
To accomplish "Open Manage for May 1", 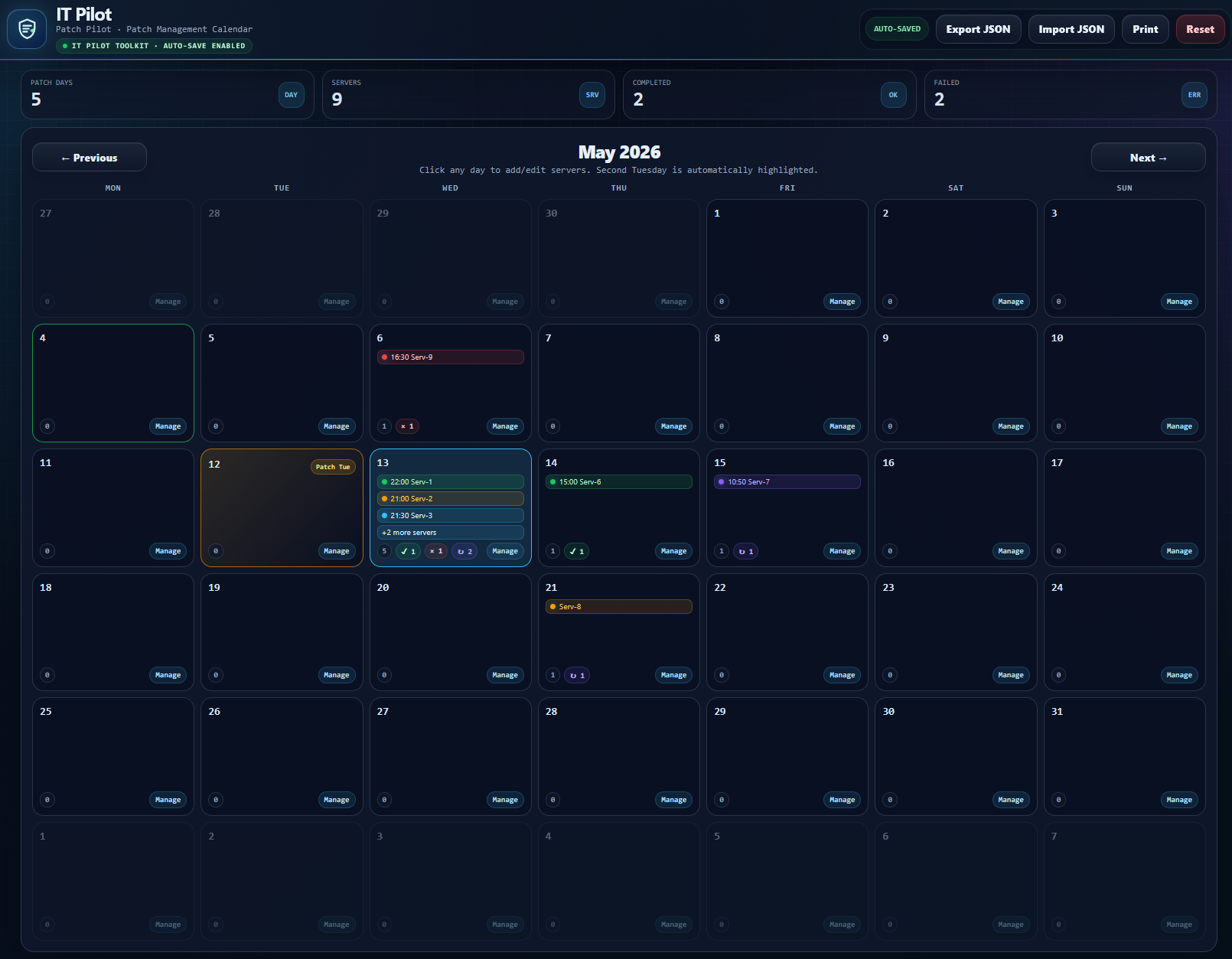I will tap(842, 302).
